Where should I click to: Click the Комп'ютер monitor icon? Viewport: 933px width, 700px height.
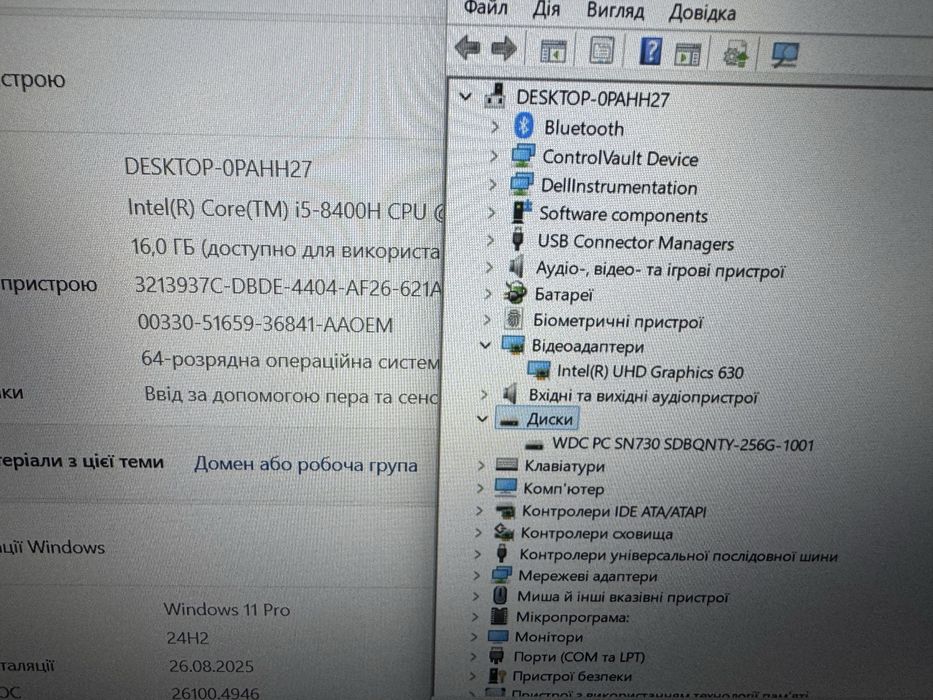506,487
